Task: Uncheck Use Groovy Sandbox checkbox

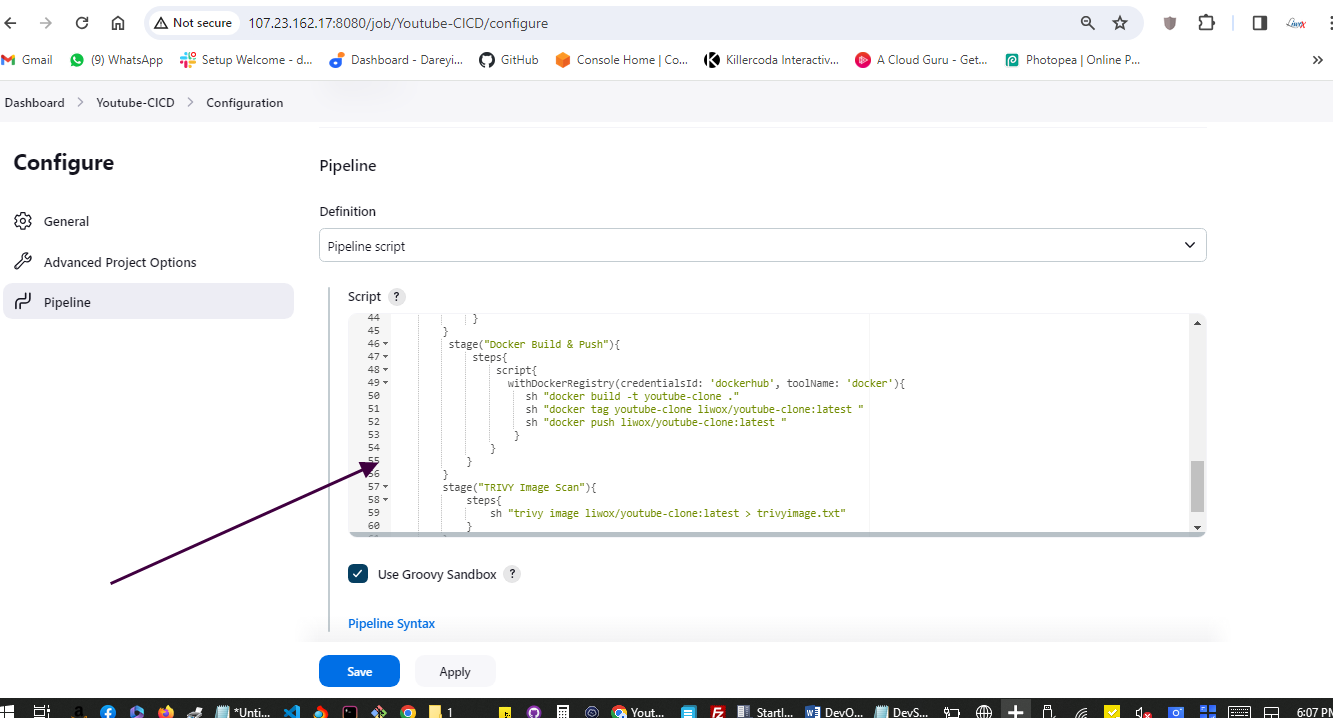Action: pyautogui.click(x=358, y=574)
